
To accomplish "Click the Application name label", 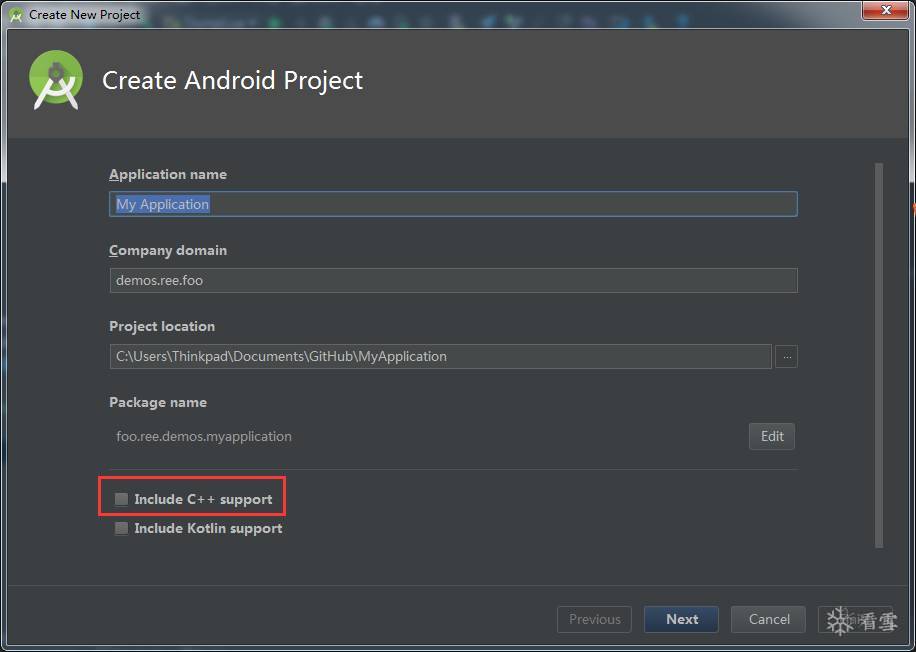I will pyautogui.click(x=168, y=174).
